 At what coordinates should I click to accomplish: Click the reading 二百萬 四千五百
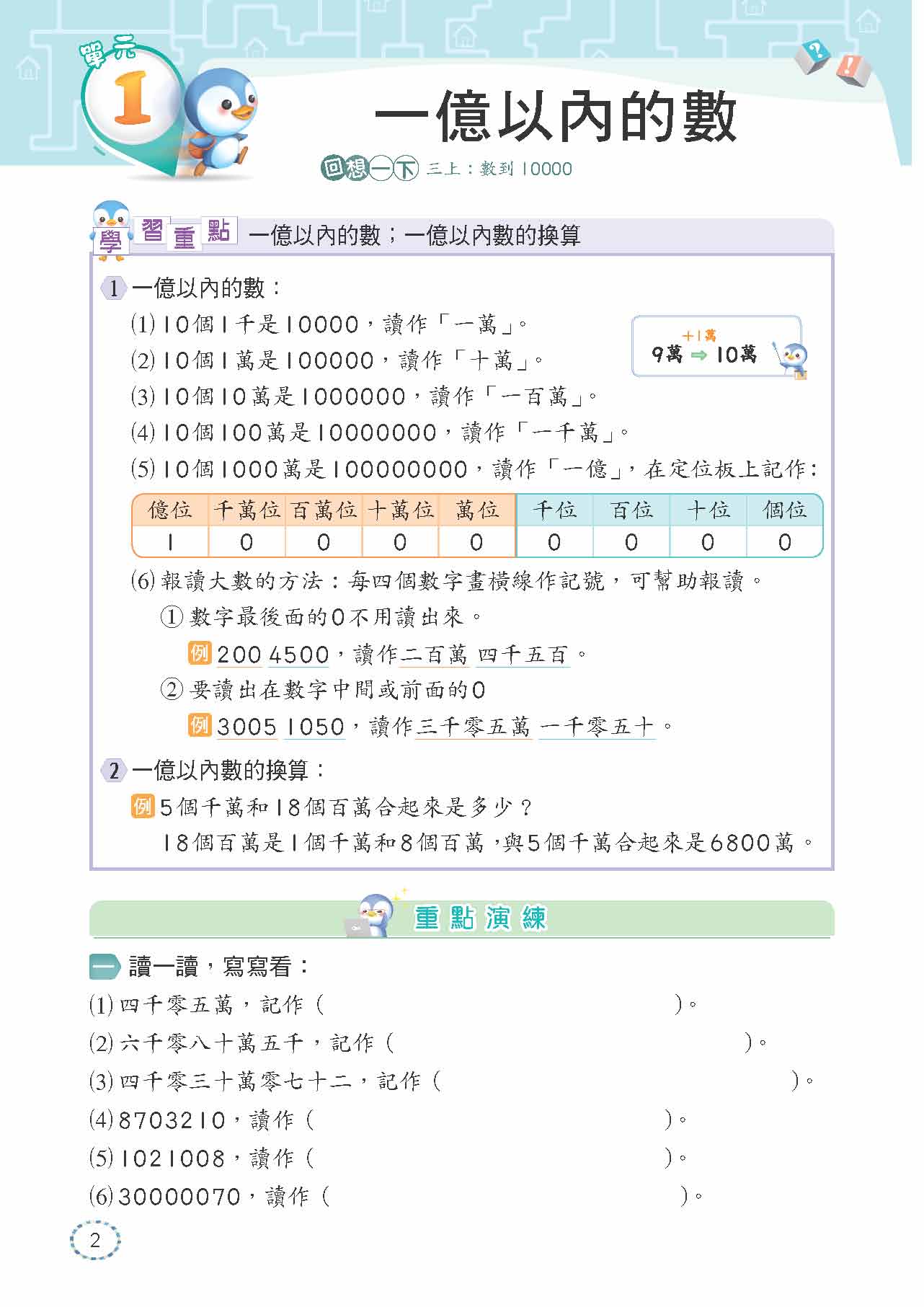[484, 655]
